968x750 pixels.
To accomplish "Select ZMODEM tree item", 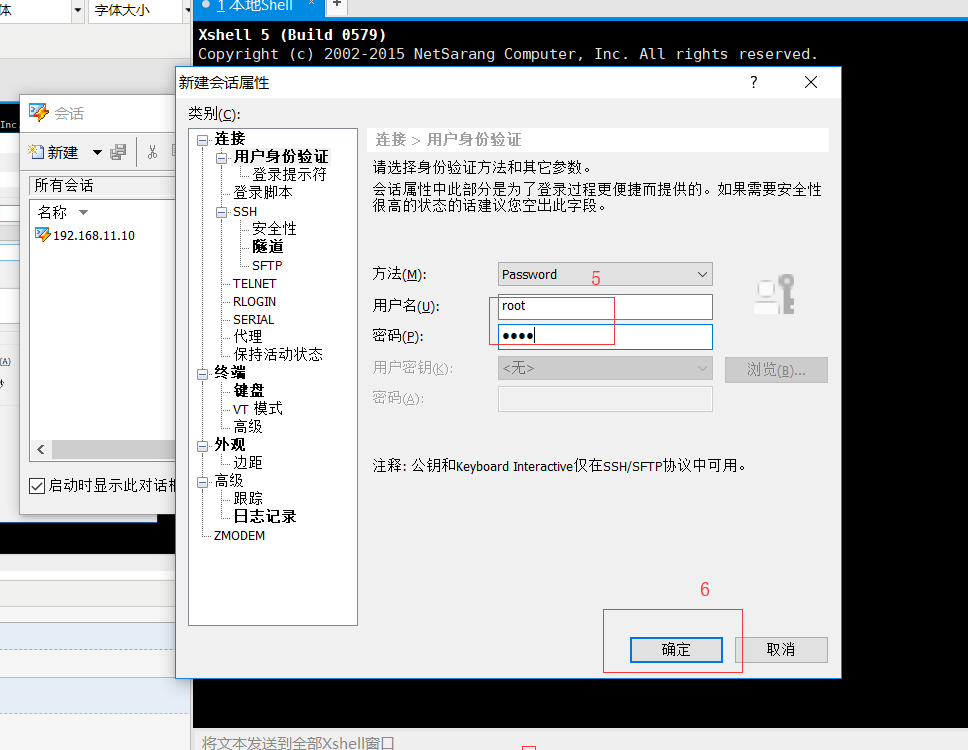I will coord(239,535).
